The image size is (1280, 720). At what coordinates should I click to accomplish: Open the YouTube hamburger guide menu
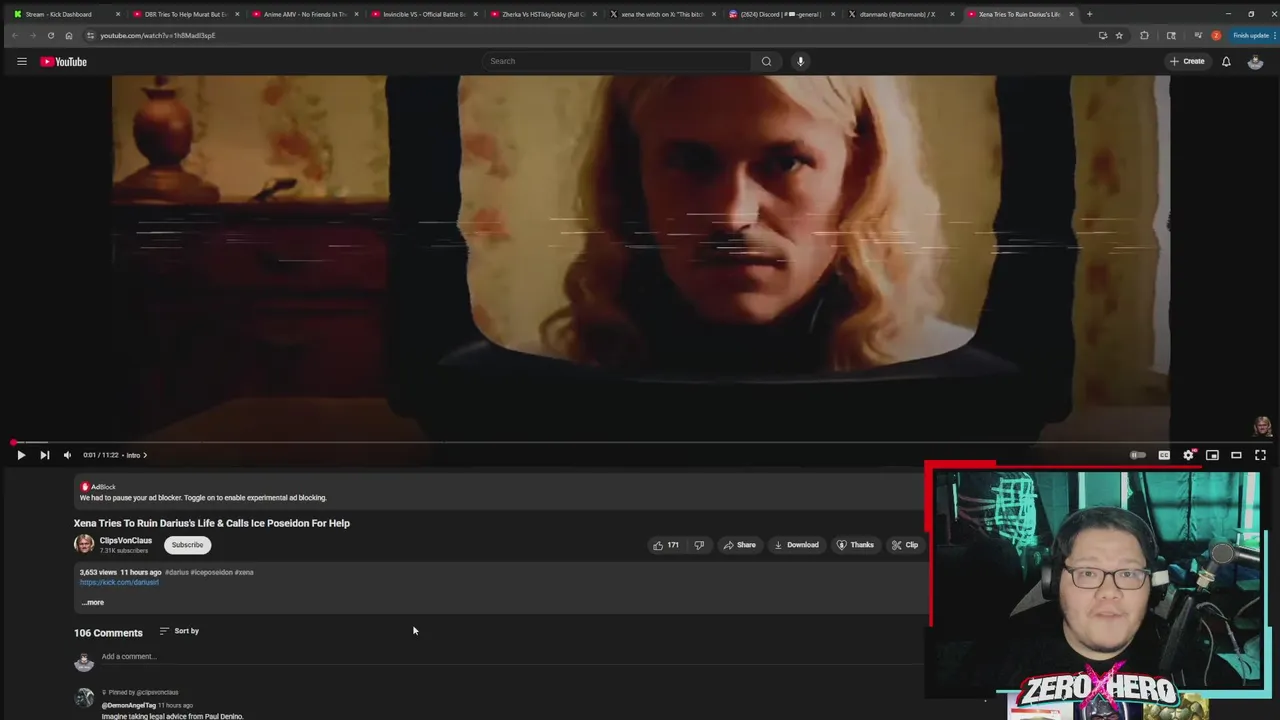pos(21,62)
